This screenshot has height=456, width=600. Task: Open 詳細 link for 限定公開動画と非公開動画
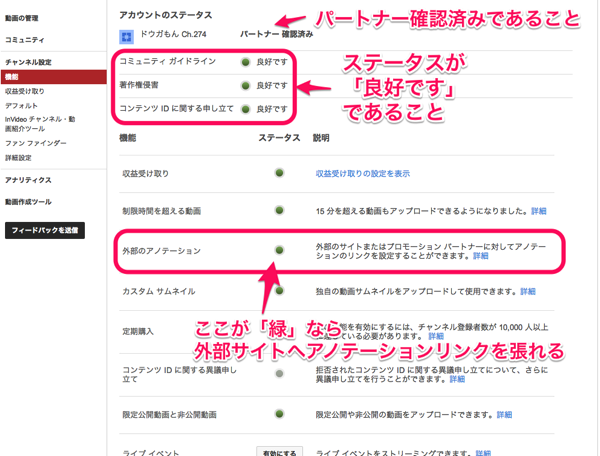504,415
